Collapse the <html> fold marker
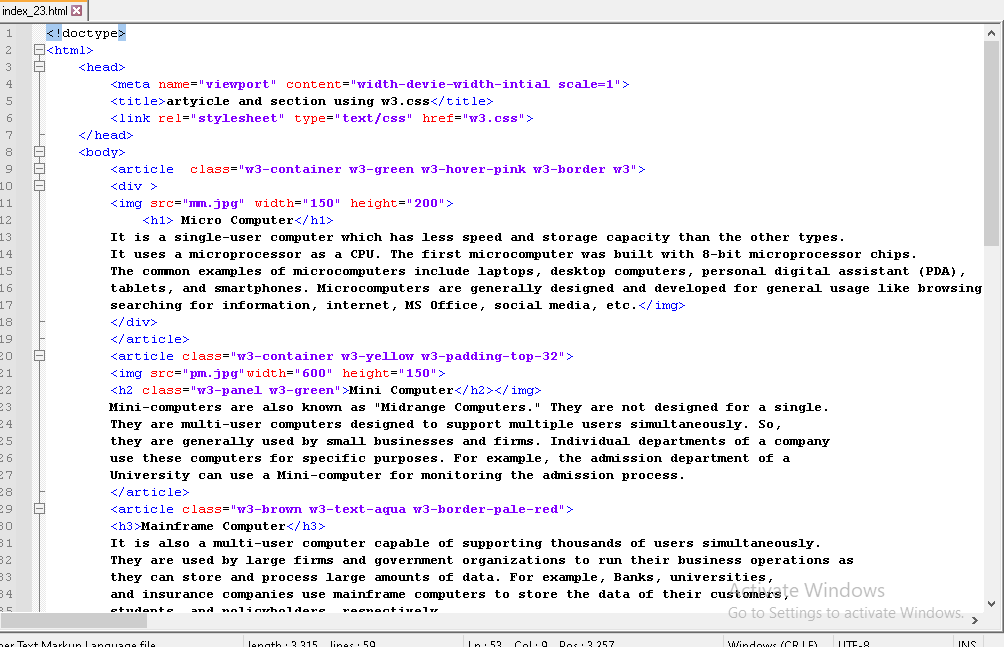Screen dimensions: 1004x647 click(39, 50)
